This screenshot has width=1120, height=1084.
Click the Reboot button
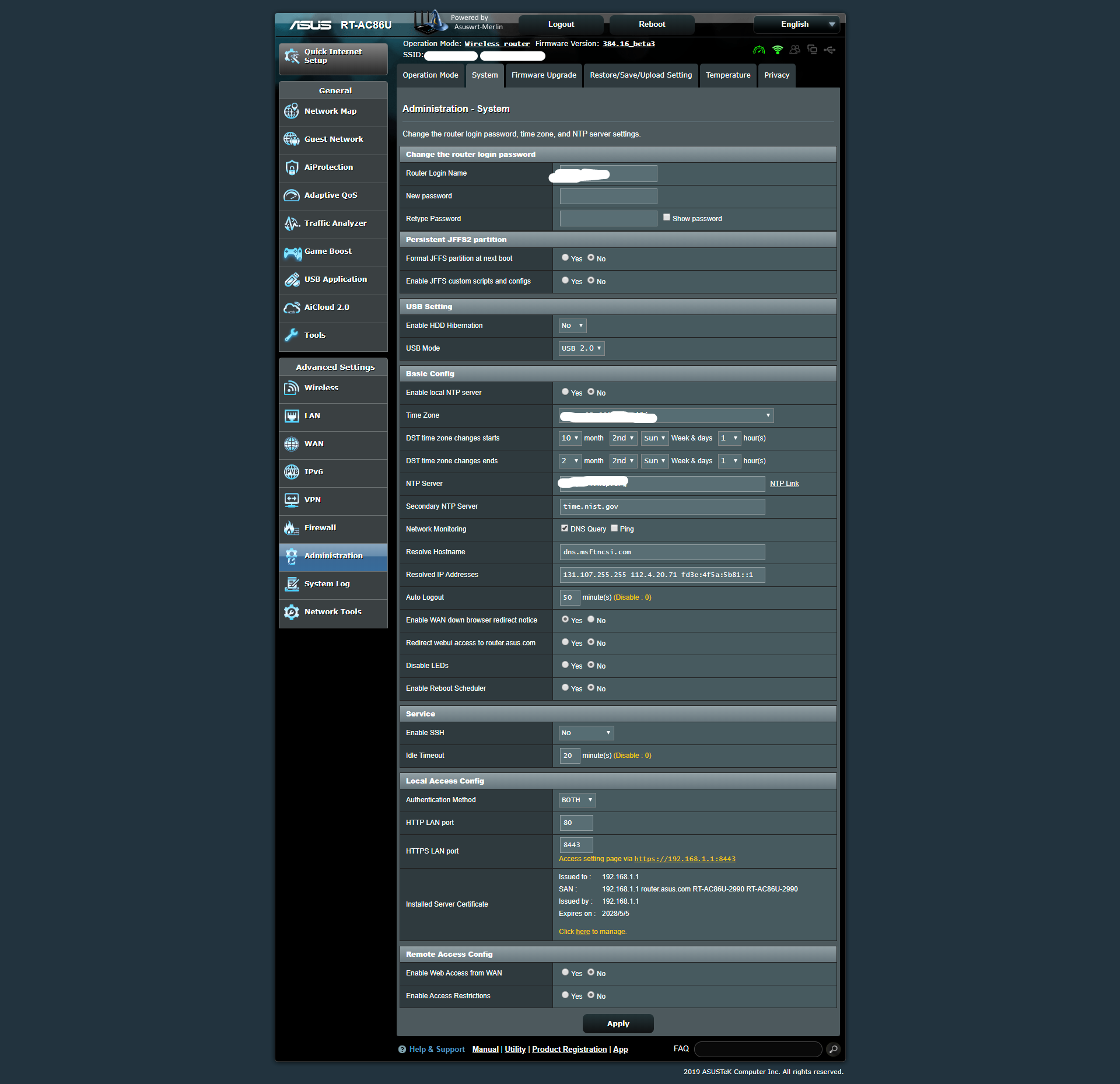(652, 25)
